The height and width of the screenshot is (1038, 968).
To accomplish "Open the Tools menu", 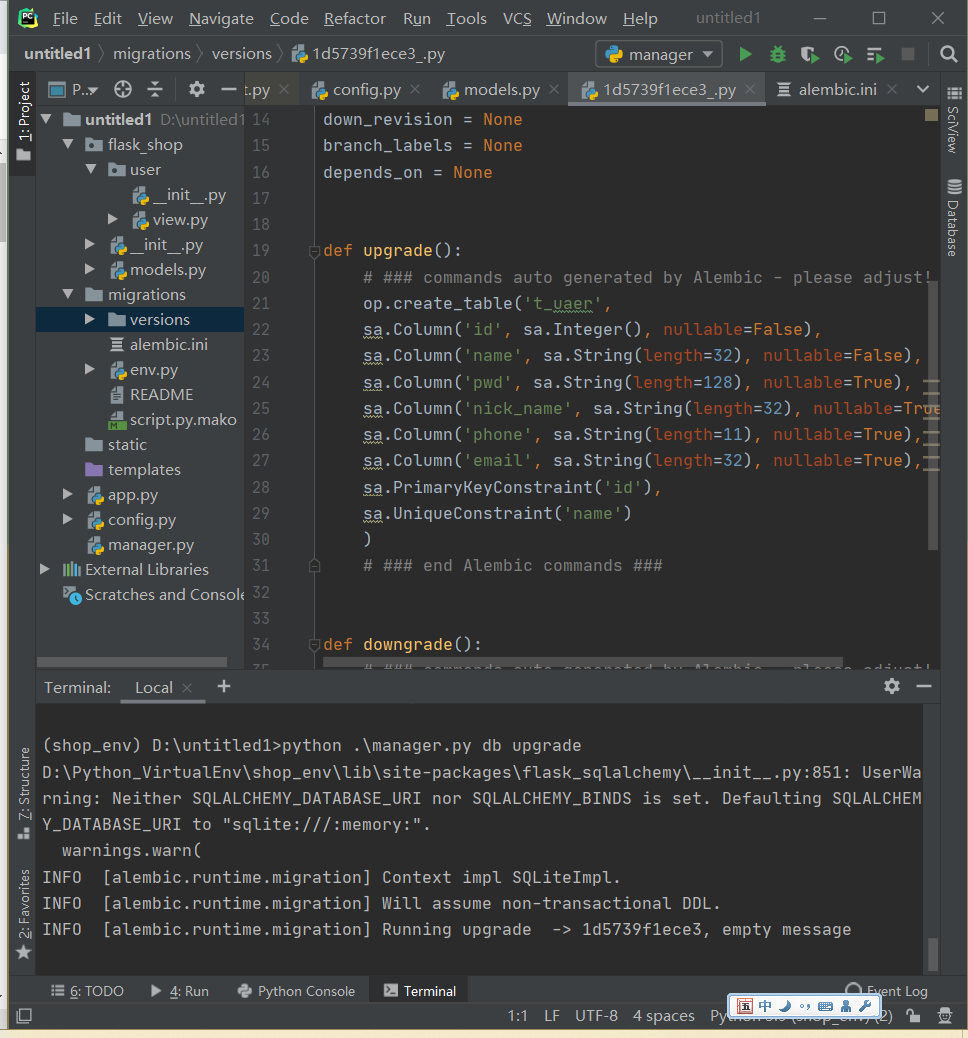I will pyautogui.click(x=466, y=19).
